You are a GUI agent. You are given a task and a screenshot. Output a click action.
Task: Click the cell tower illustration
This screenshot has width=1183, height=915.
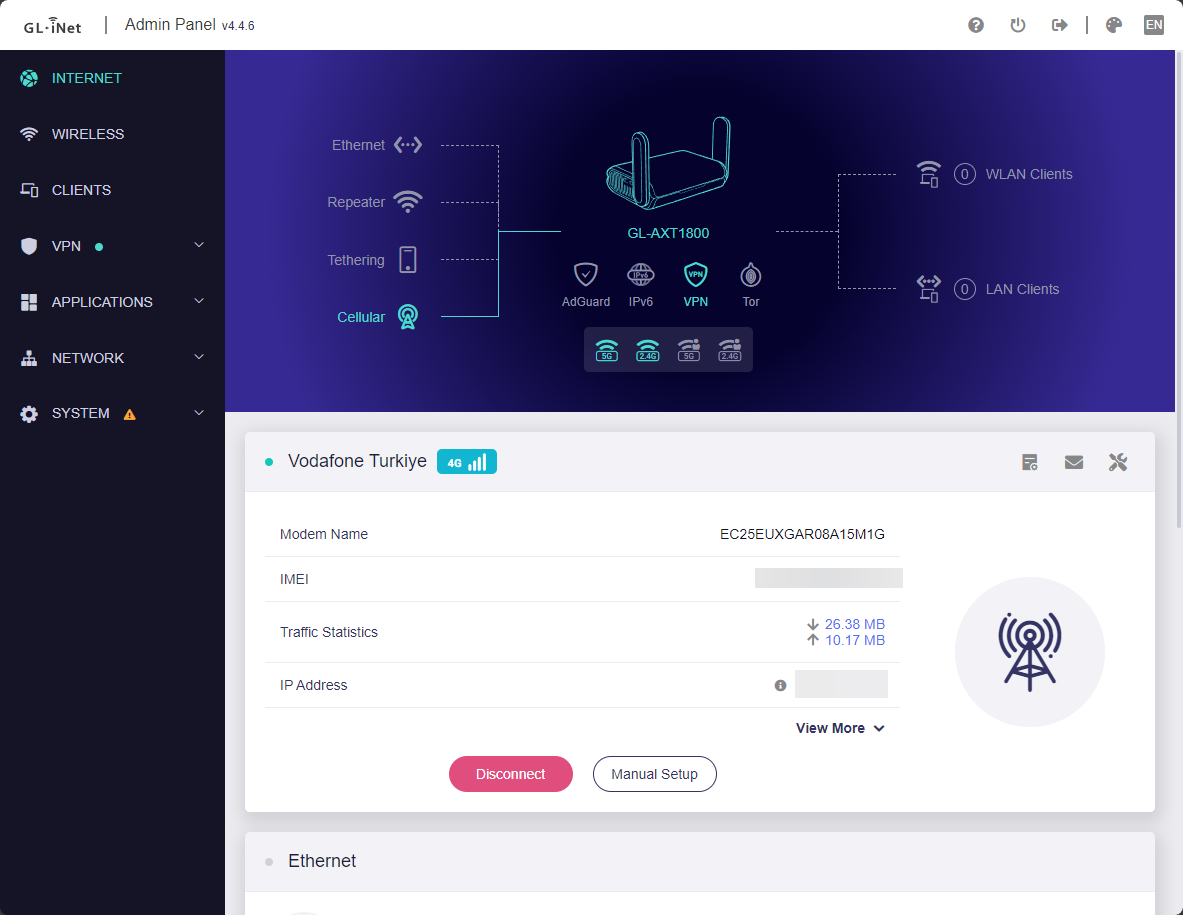1030,652
